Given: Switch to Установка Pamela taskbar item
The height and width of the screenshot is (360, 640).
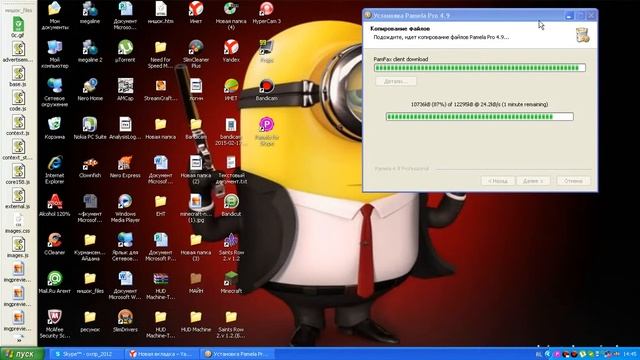Looking at the screenshot, I should click(x=237, y=354).
